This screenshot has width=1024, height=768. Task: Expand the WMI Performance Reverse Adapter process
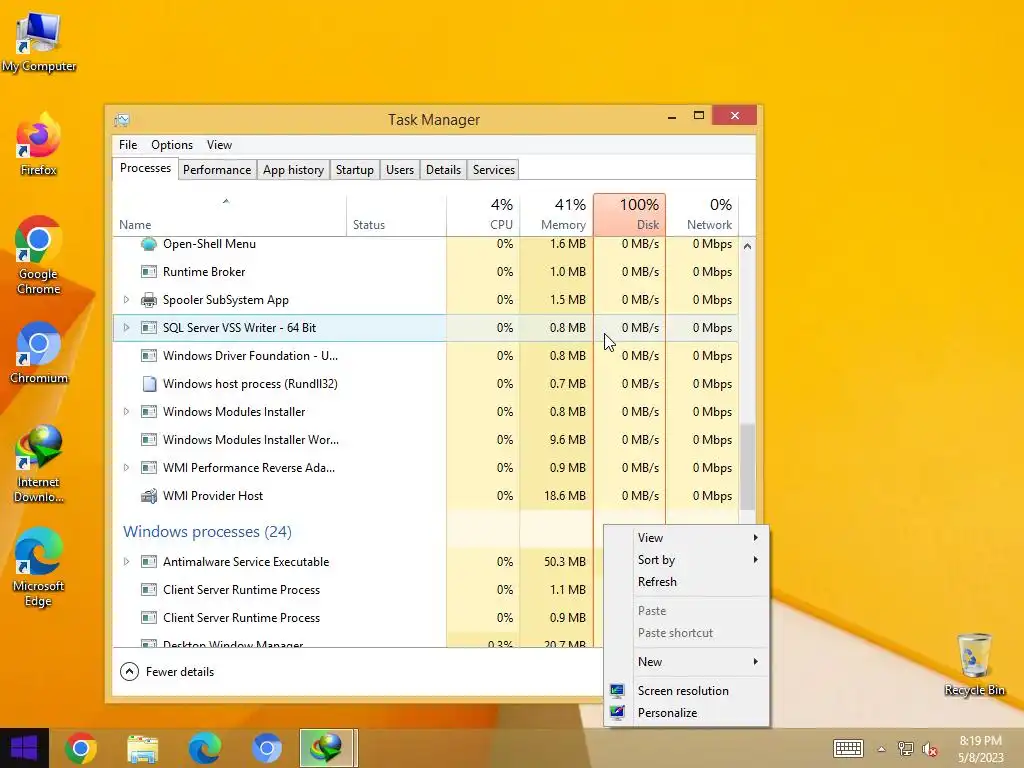[x=126, y=468]
